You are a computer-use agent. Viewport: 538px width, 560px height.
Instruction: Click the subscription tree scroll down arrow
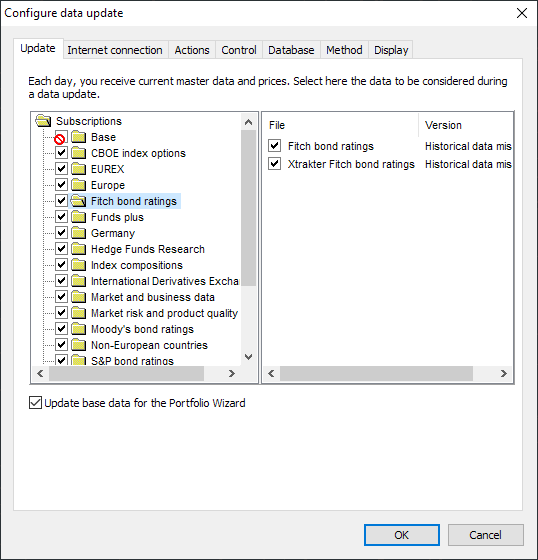[249, 356]
